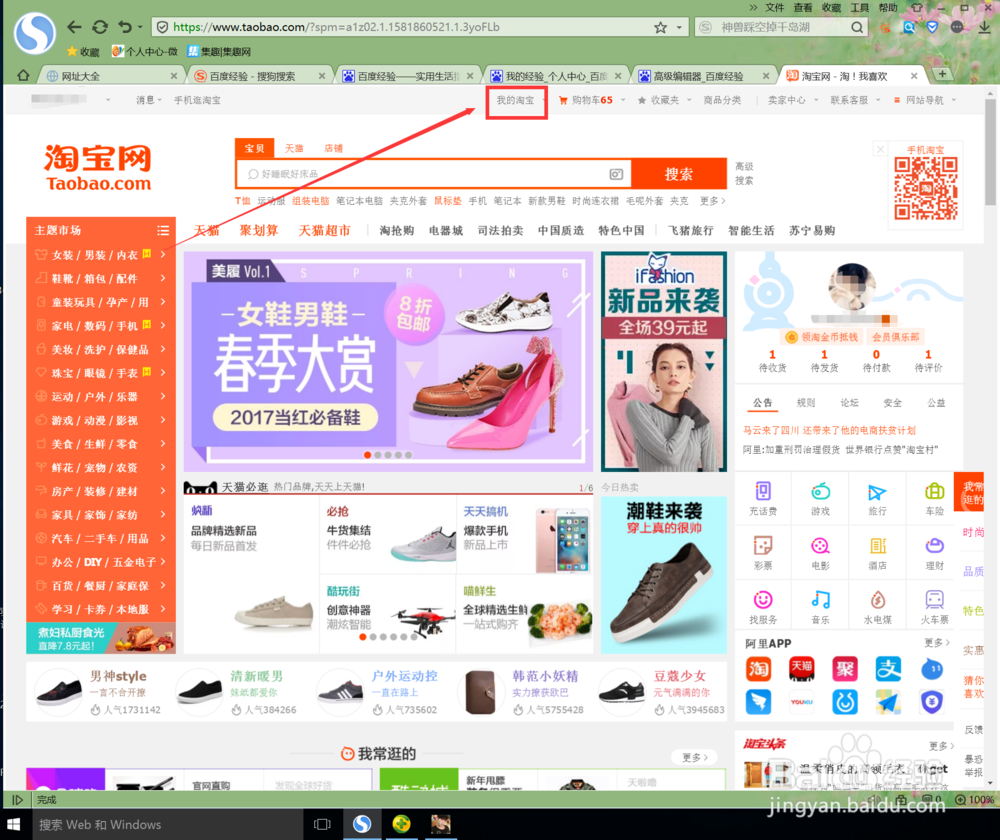The height and width of the screenshot is (840, 1000).
Task: Open Task View in taskbar
Action: pos(322,825)
